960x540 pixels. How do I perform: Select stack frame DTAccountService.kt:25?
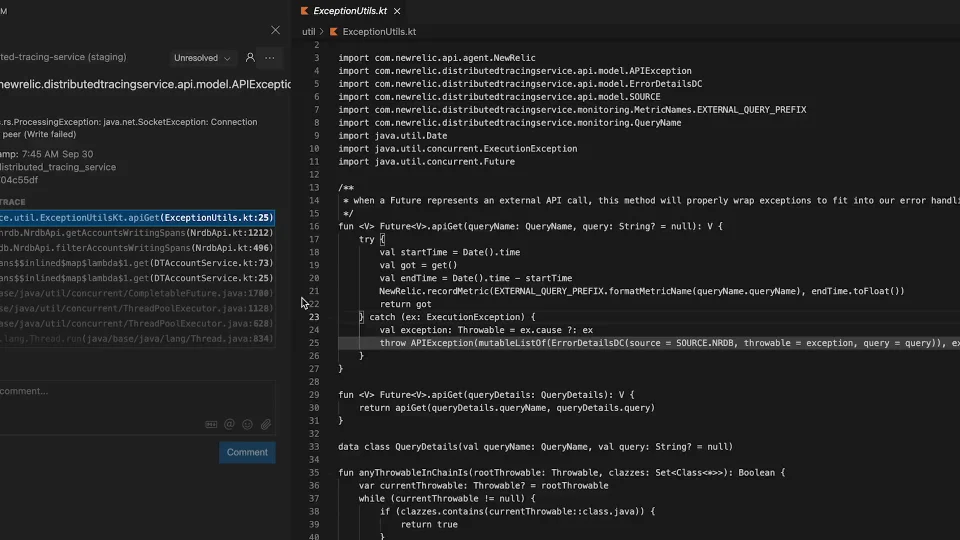click(137, 278)
